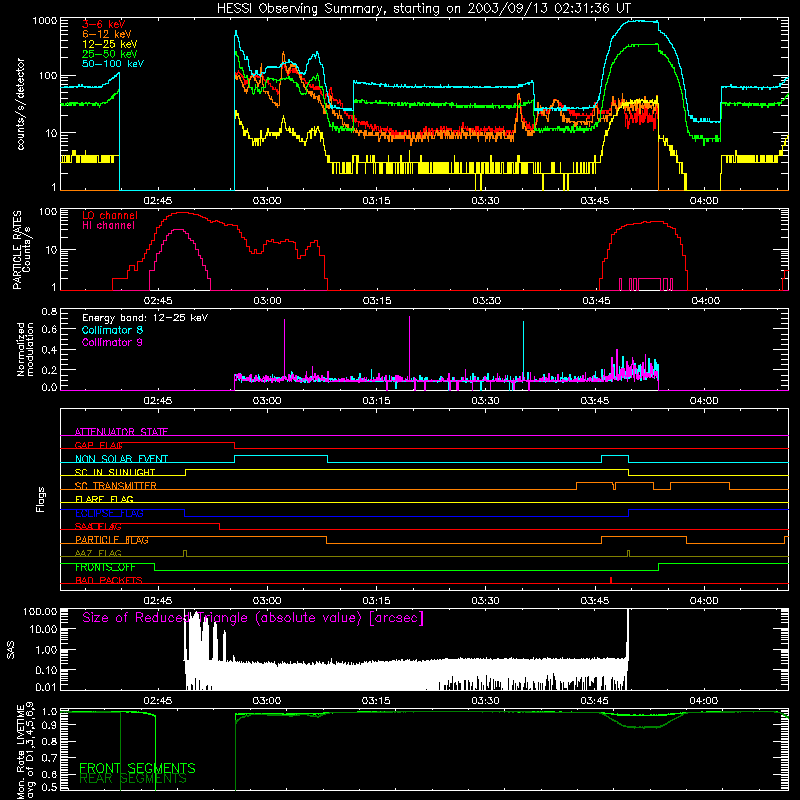Screen dimensions: 800x800
Task: Click the "A4Z_FLAG" flag label
Action: tap(98, 553)
